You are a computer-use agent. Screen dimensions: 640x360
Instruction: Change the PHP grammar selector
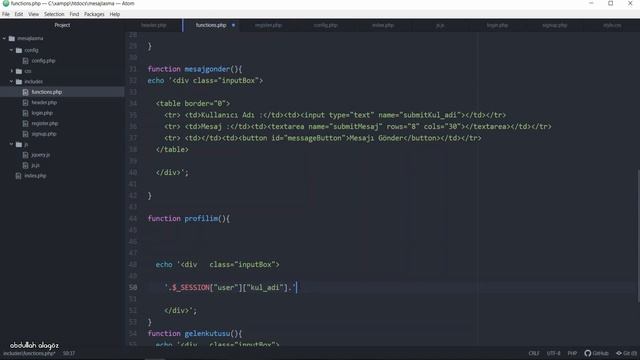point(572,353)
